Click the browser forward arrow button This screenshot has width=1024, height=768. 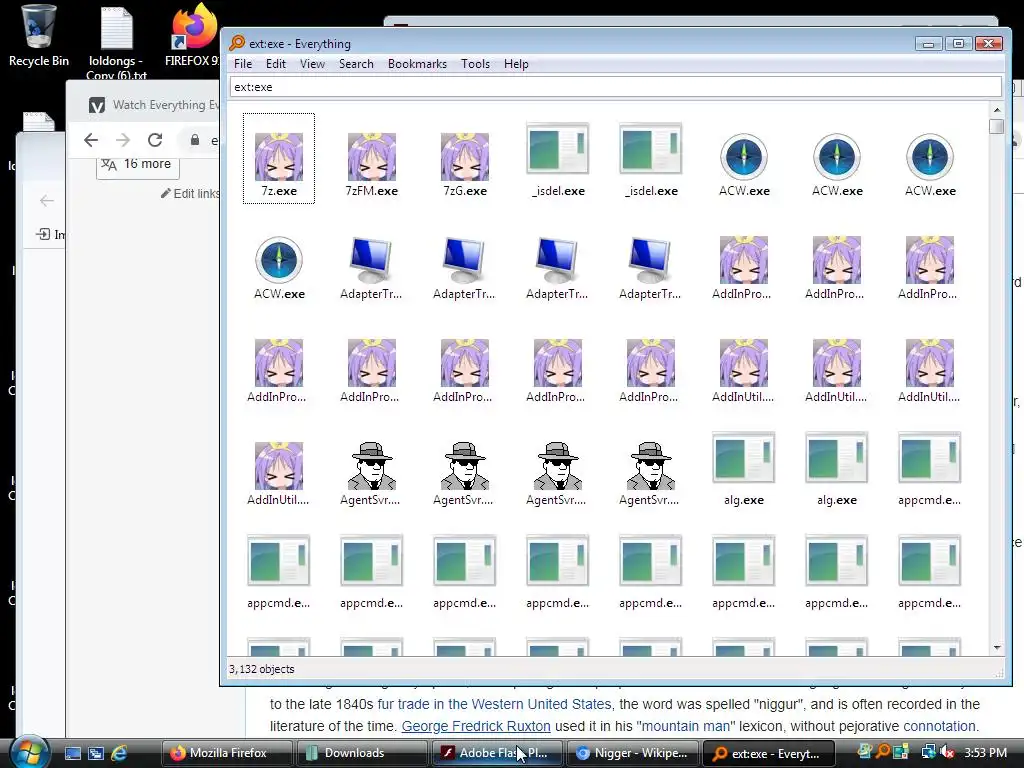123,140
